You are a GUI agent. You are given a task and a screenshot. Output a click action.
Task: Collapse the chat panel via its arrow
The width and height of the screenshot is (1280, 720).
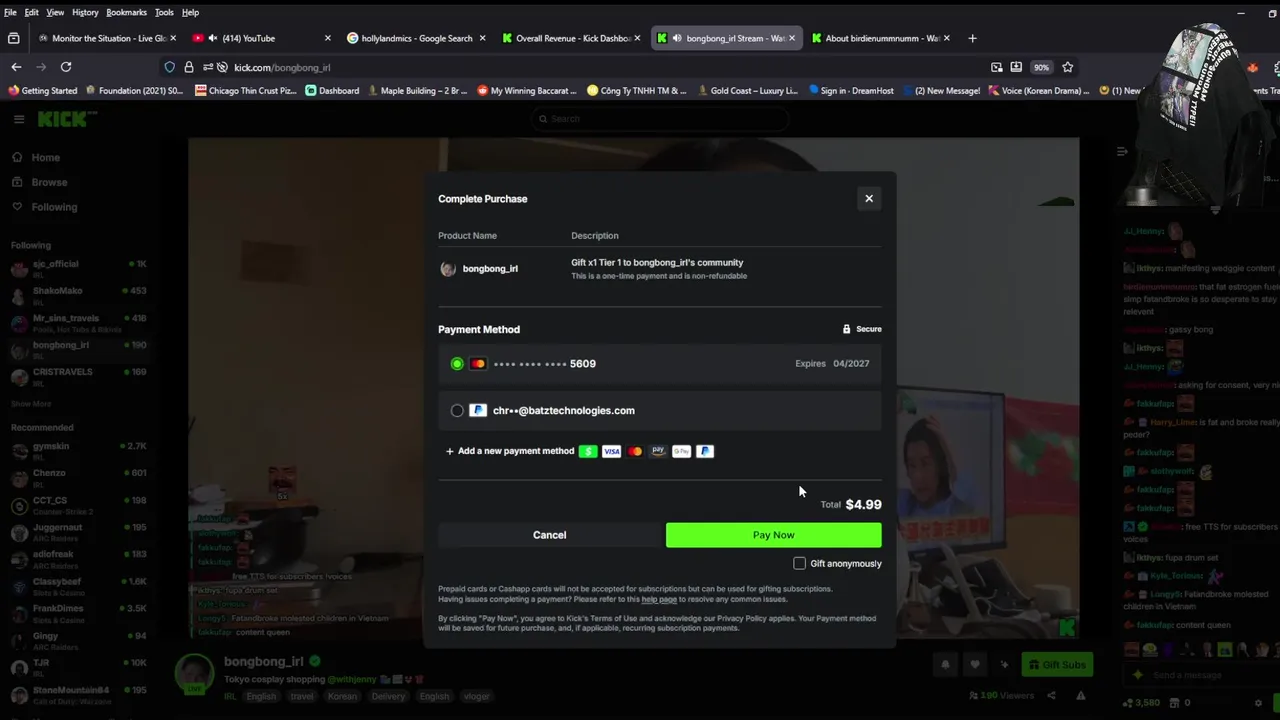click(1122, 152)
